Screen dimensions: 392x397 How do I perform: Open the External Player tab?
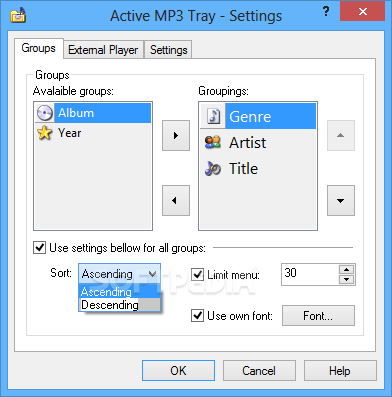(103, 50)
